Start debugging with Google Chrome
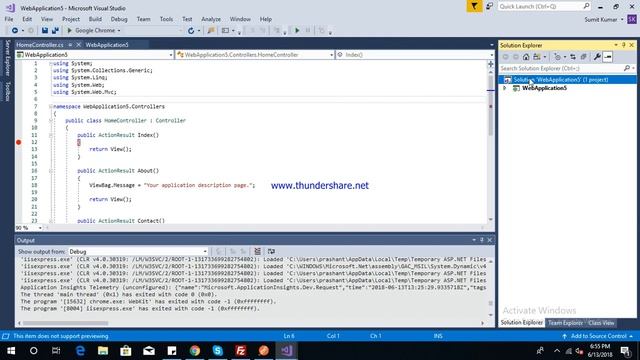 (x=91, y=31)
